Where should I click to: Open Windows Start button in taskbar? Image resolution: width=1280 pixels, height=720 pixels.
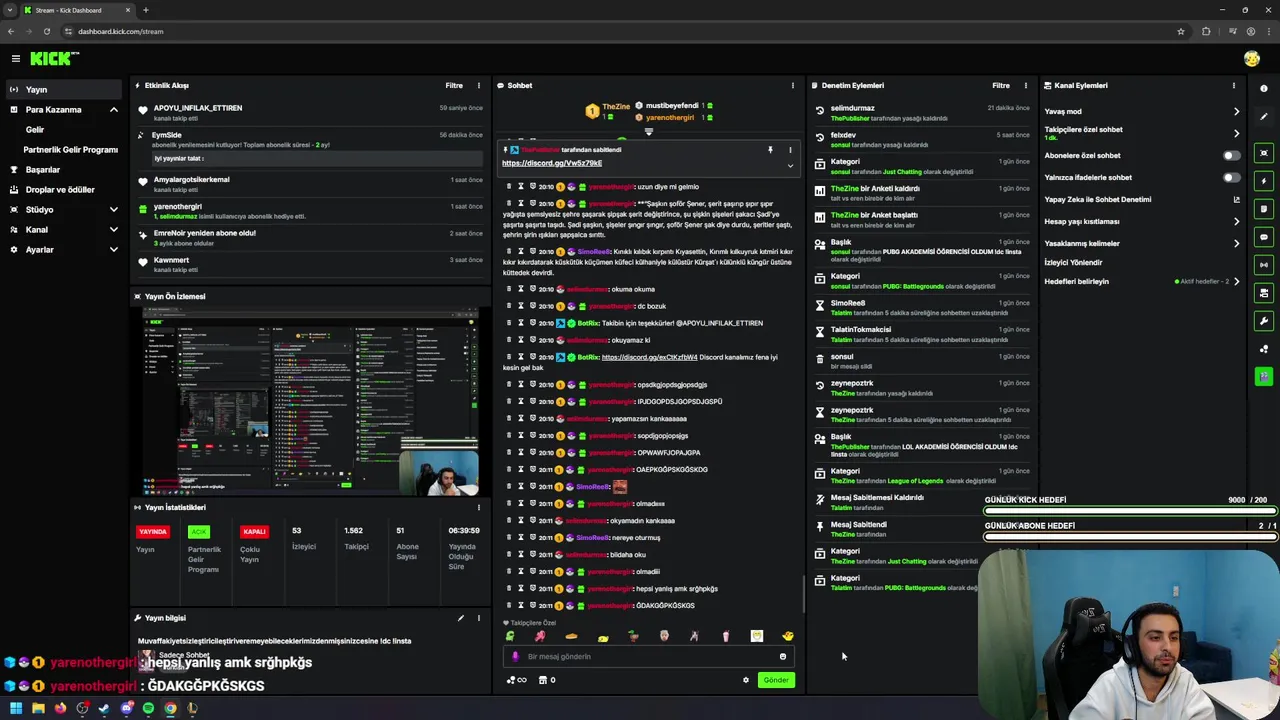(15, 709)
